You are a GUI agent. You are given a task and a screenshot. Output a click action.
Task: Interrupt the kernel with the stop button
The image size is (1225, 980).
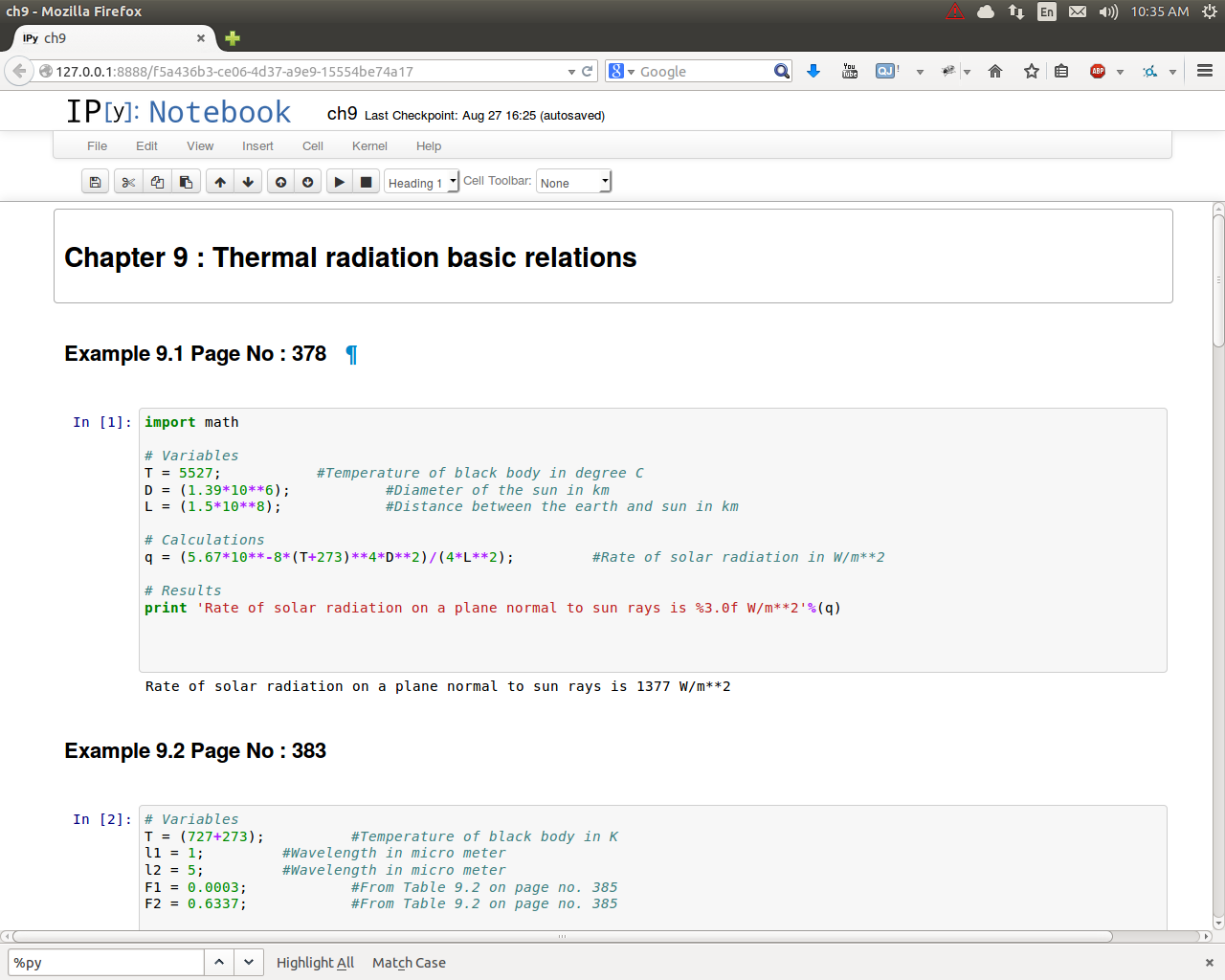coord(366,182)
